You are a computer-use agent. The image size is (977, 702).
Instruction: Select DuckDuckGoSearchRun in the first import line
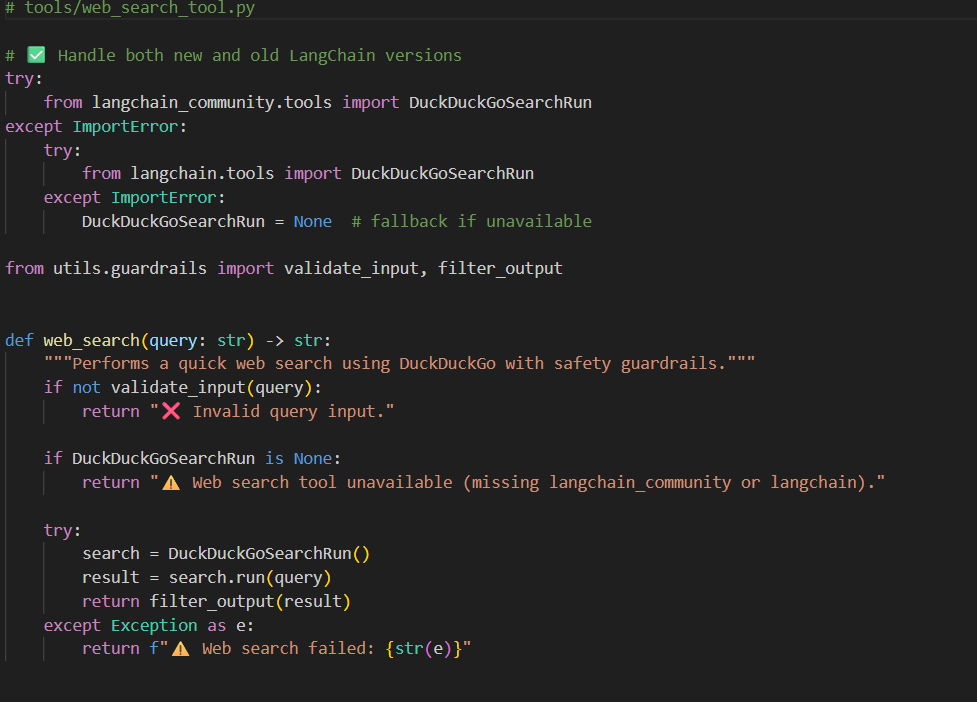point(501,101)
